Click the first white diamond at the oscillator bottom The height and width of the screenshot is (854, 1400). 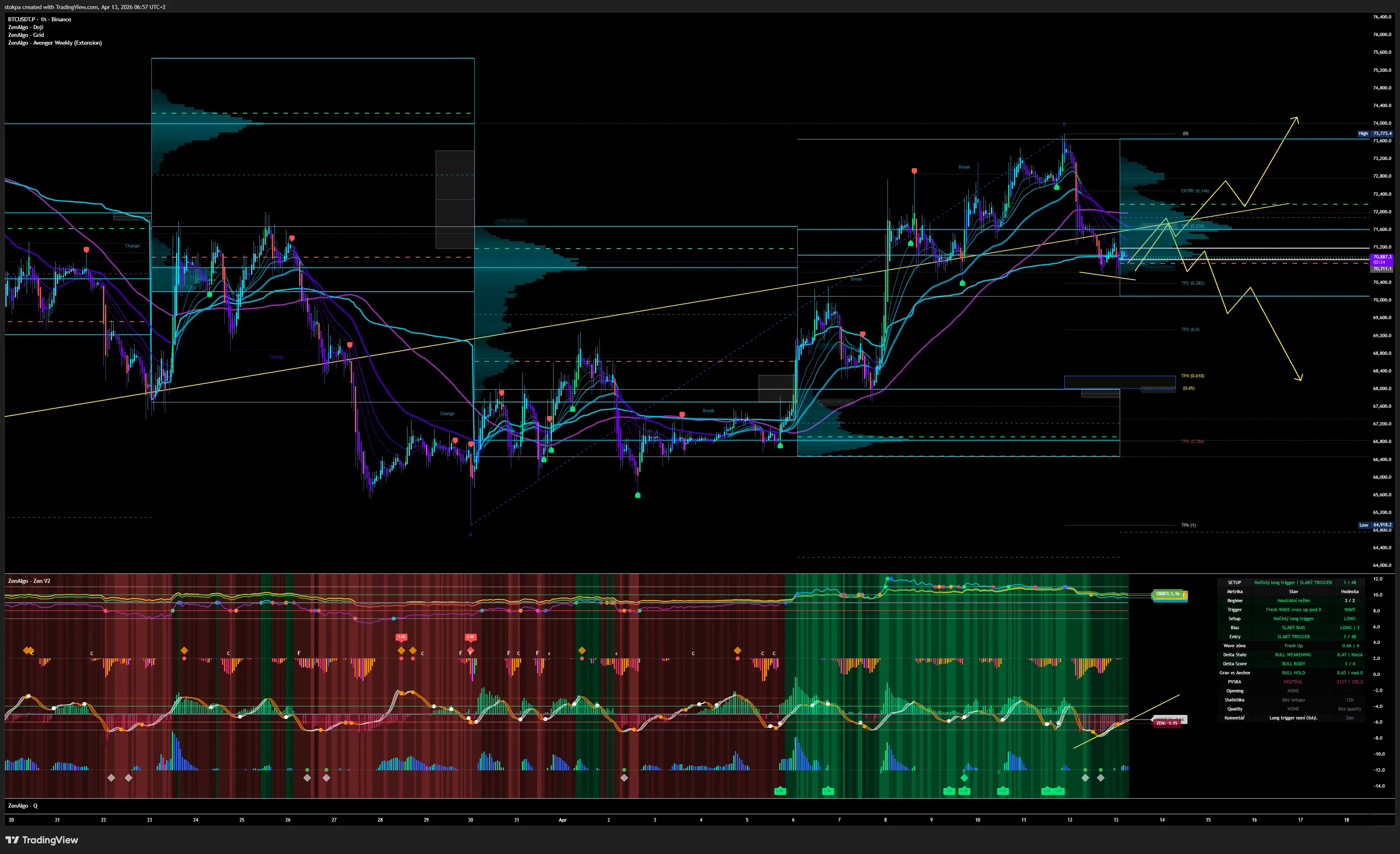coord(111,778)
